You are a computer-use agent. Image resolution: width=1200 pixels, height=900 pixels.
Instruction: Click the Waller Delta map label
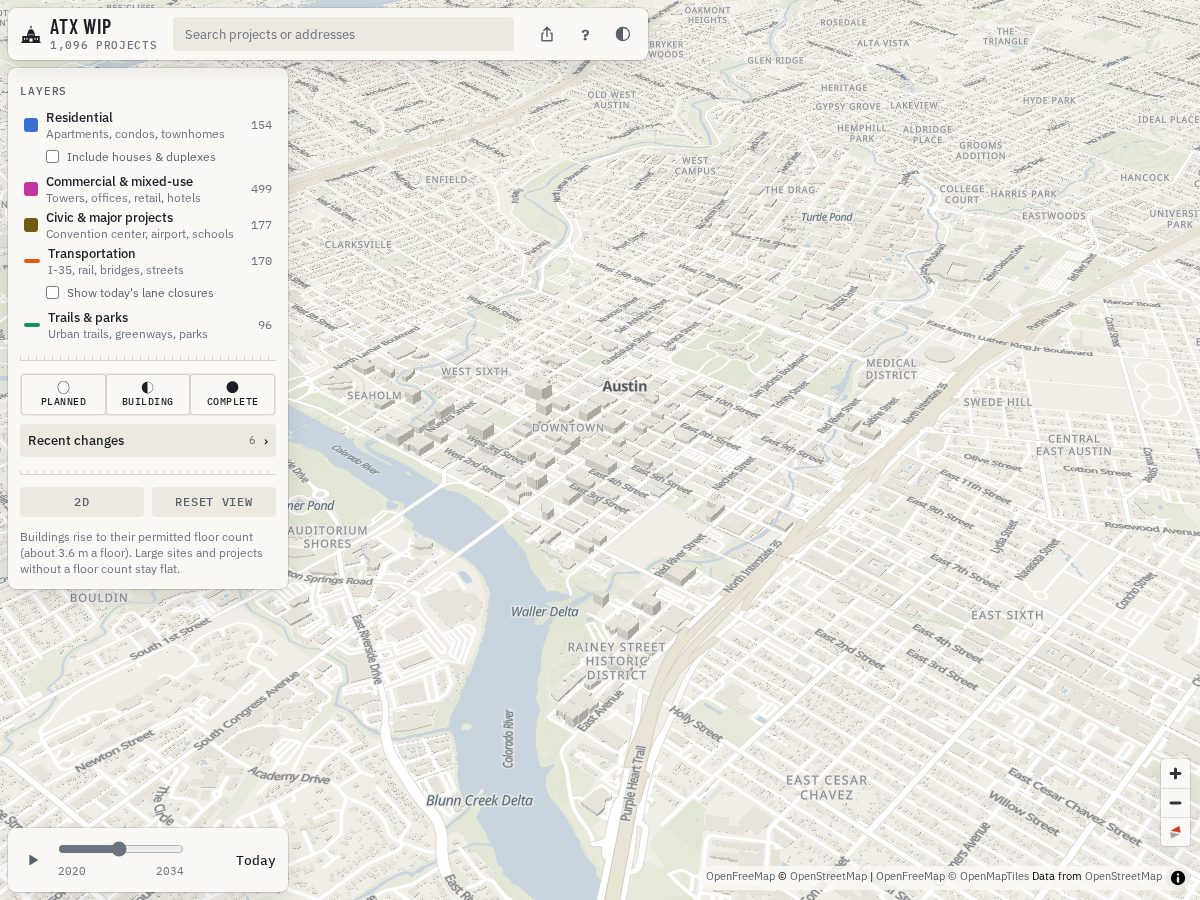coord(545,612)
